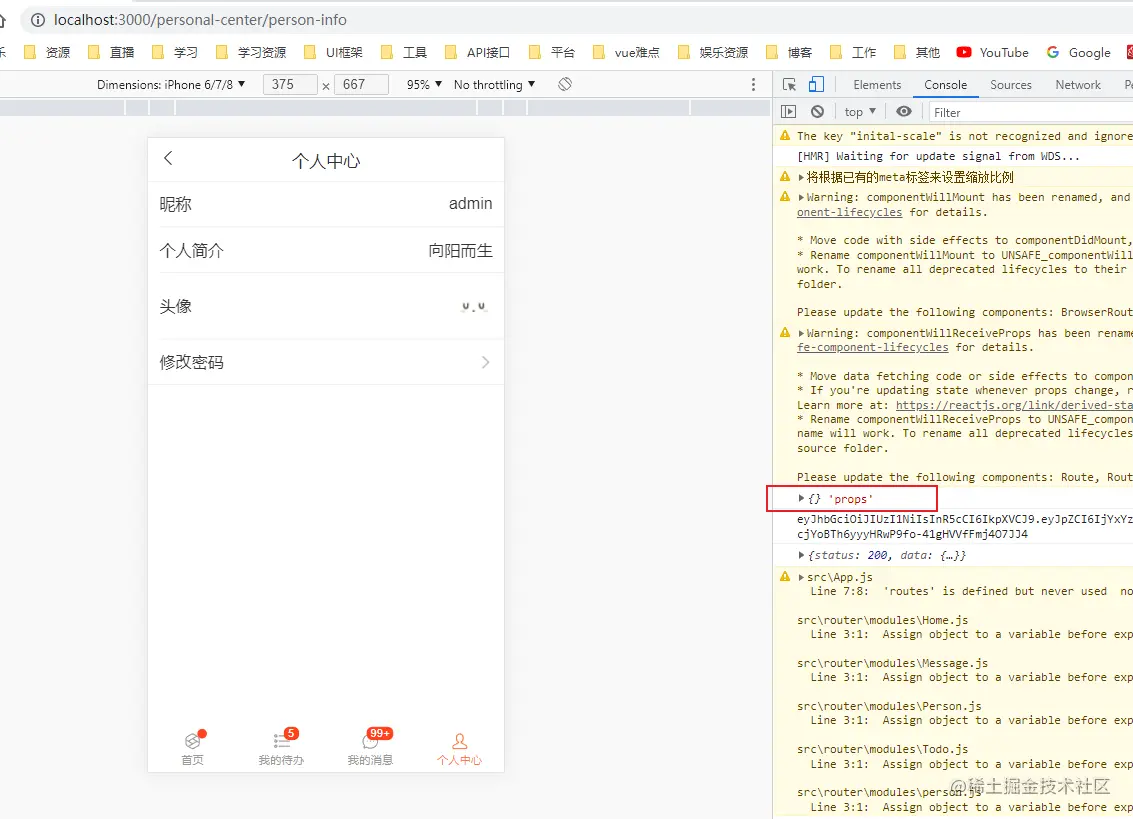
Task: Click the avatar thumbnail in 头像 row
Action: (474, 306)
